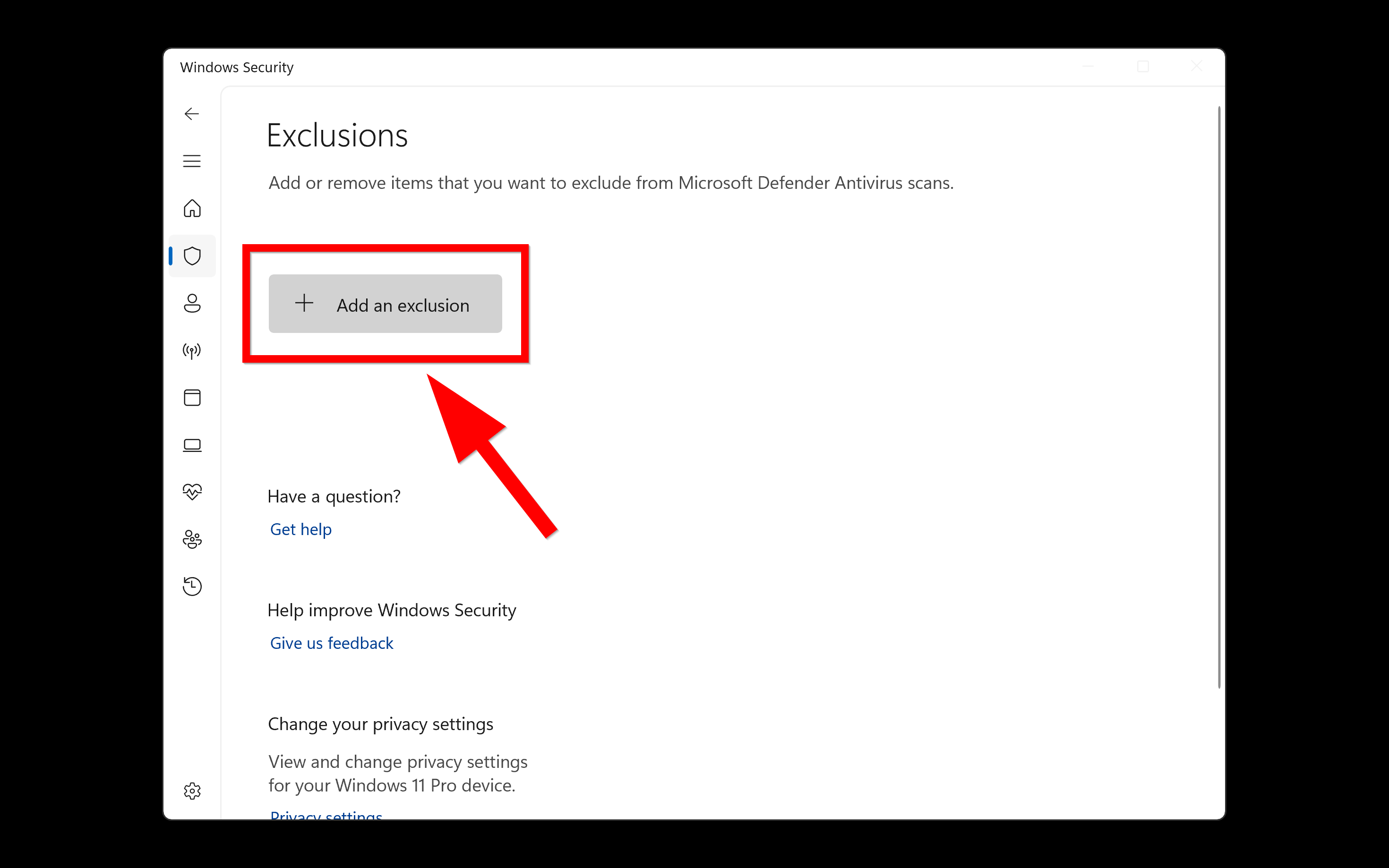Image resolution: width=1389 pixels, height=868 pixels.
Task: Open the Get help link
Action: click(301, 529)
